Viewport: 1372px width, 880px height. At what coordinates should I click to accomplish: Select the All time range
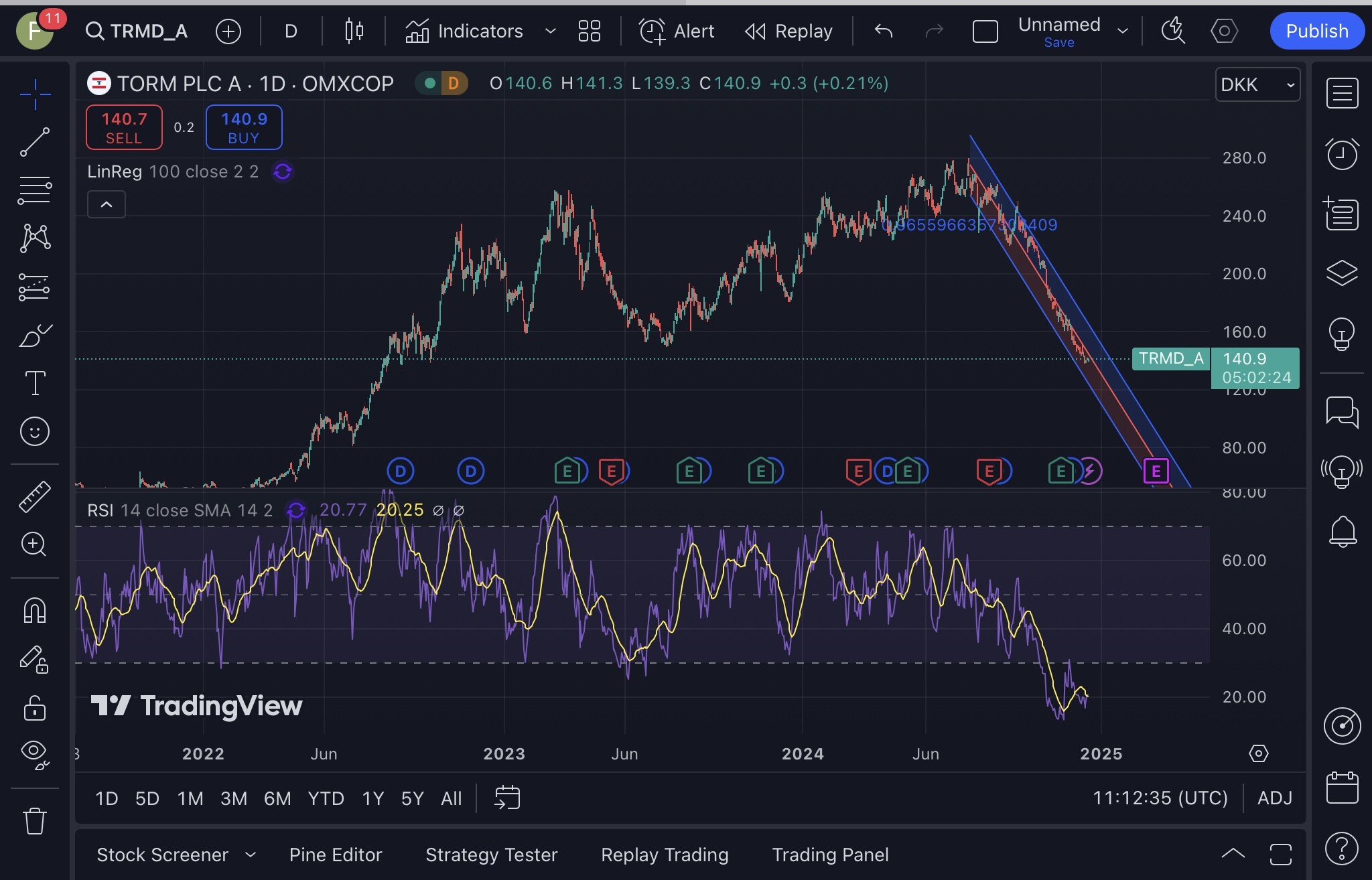coord(451,798)
